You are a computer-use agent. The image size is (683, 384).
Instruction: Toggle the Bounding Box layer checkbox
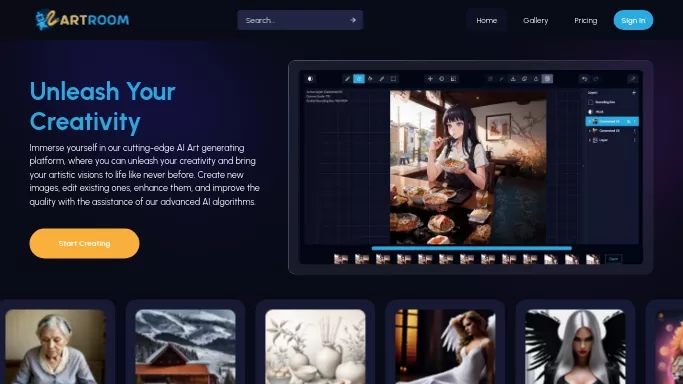590,102
